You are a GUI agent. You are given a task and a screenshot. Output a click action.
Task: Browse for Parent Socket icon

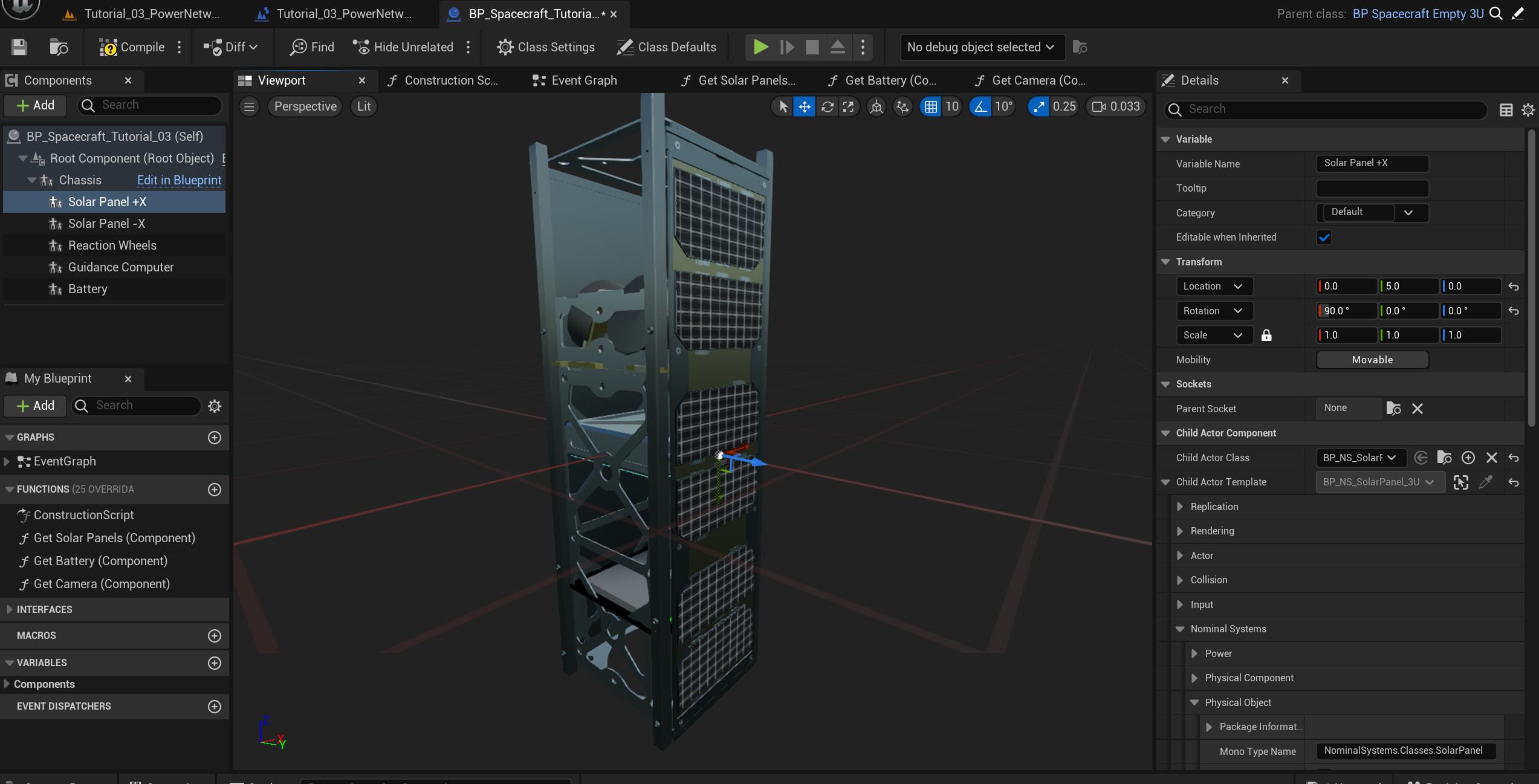tap(1393, 409)
